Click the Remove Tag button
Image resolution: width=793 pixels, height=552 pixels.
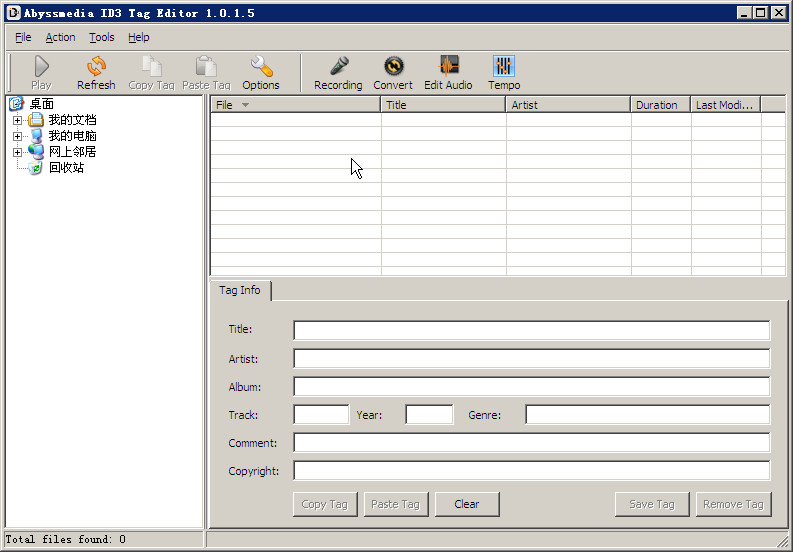pyautogui.click(x=733, y=504)
